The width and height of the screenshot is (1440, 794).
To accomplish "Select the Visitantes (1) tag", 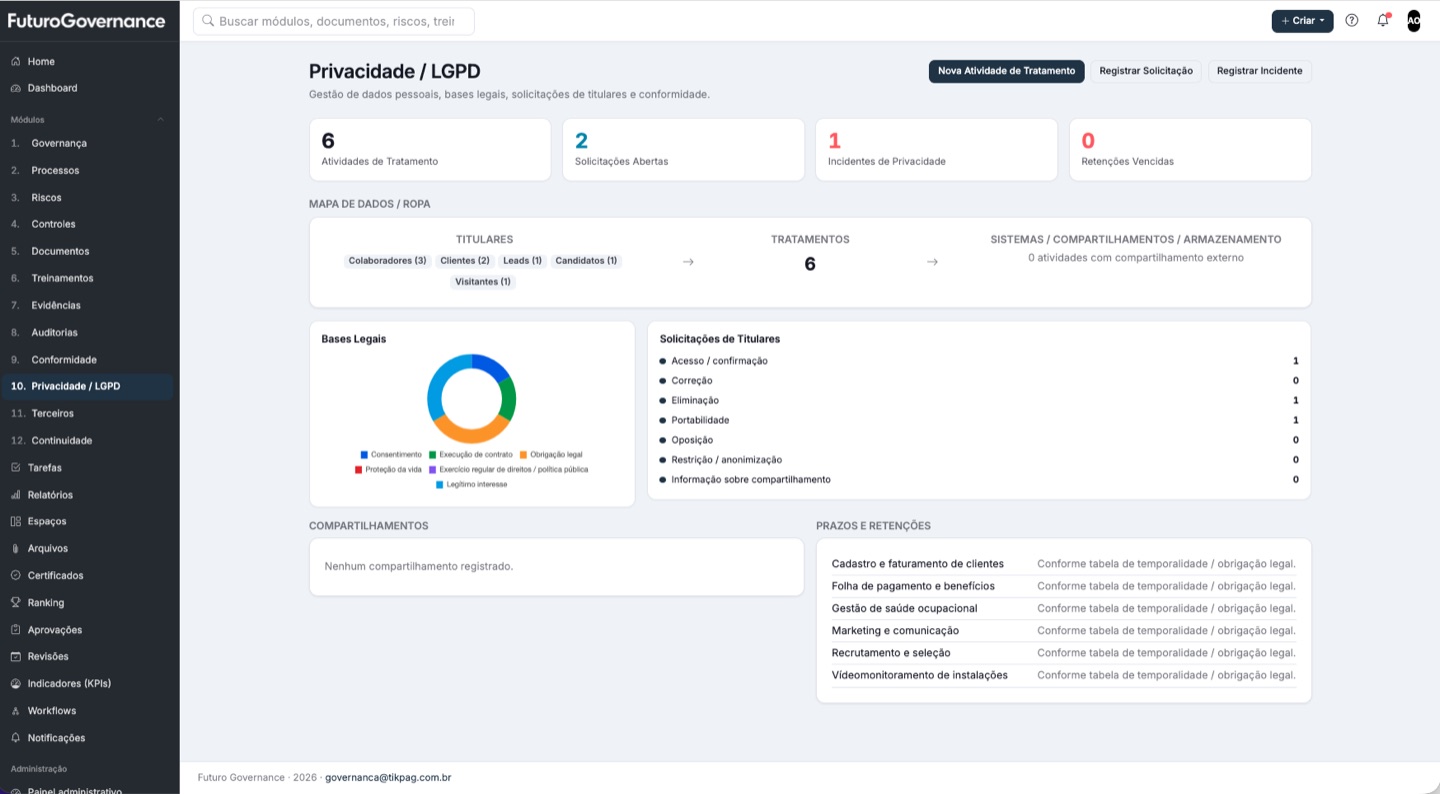I will [x=483, y=282].
